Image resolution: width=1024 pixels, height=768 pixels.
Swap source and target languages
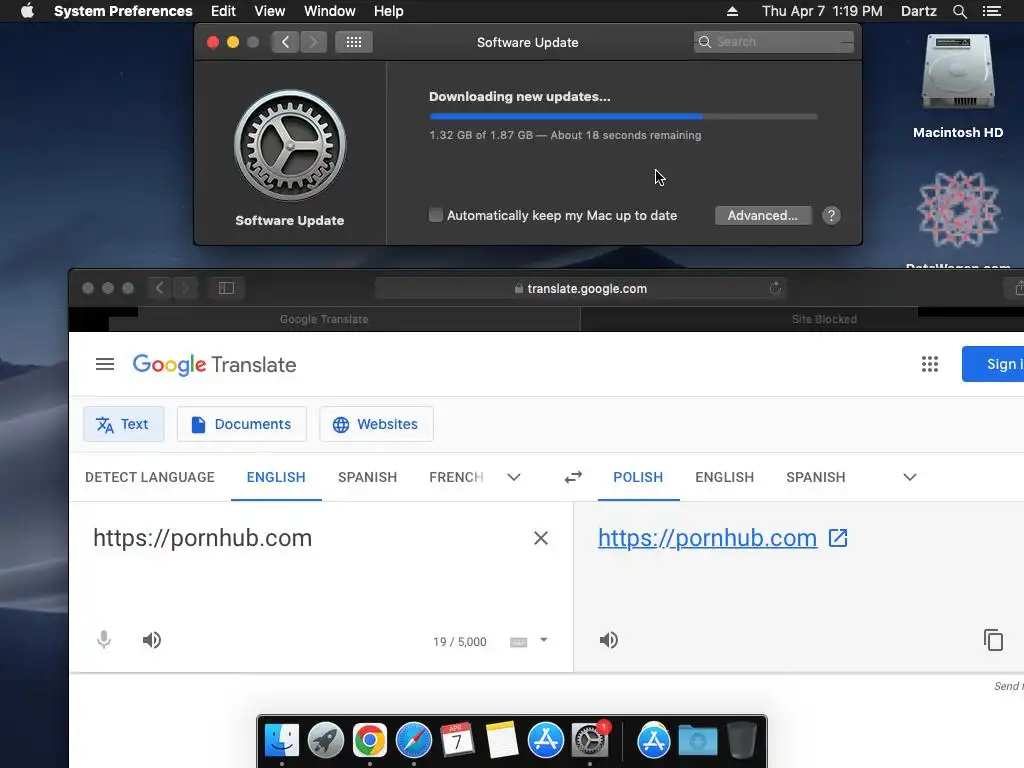[573, 477]
